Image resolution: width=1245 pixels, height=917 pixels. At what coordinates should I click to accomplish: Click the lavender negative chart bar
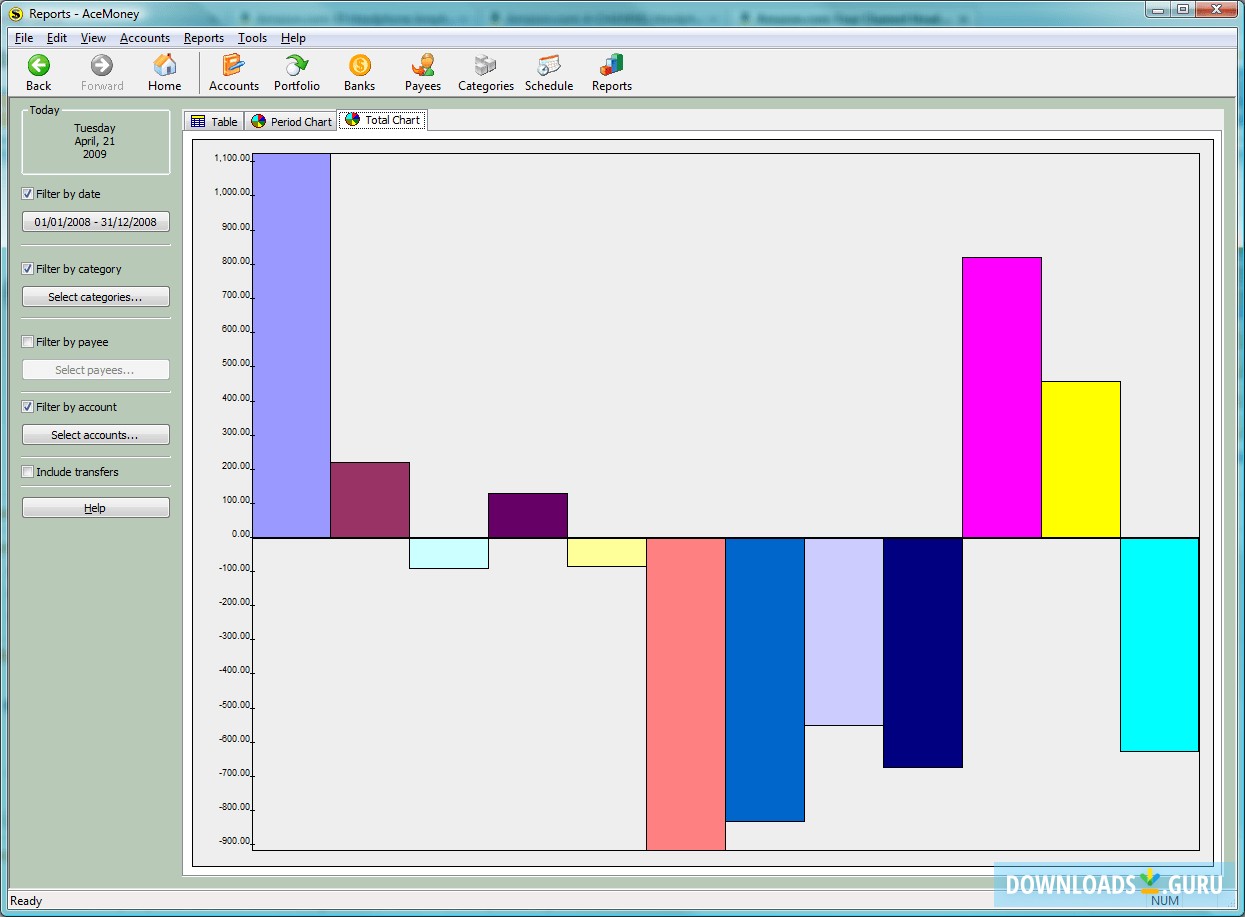click(x=844, y=631)
